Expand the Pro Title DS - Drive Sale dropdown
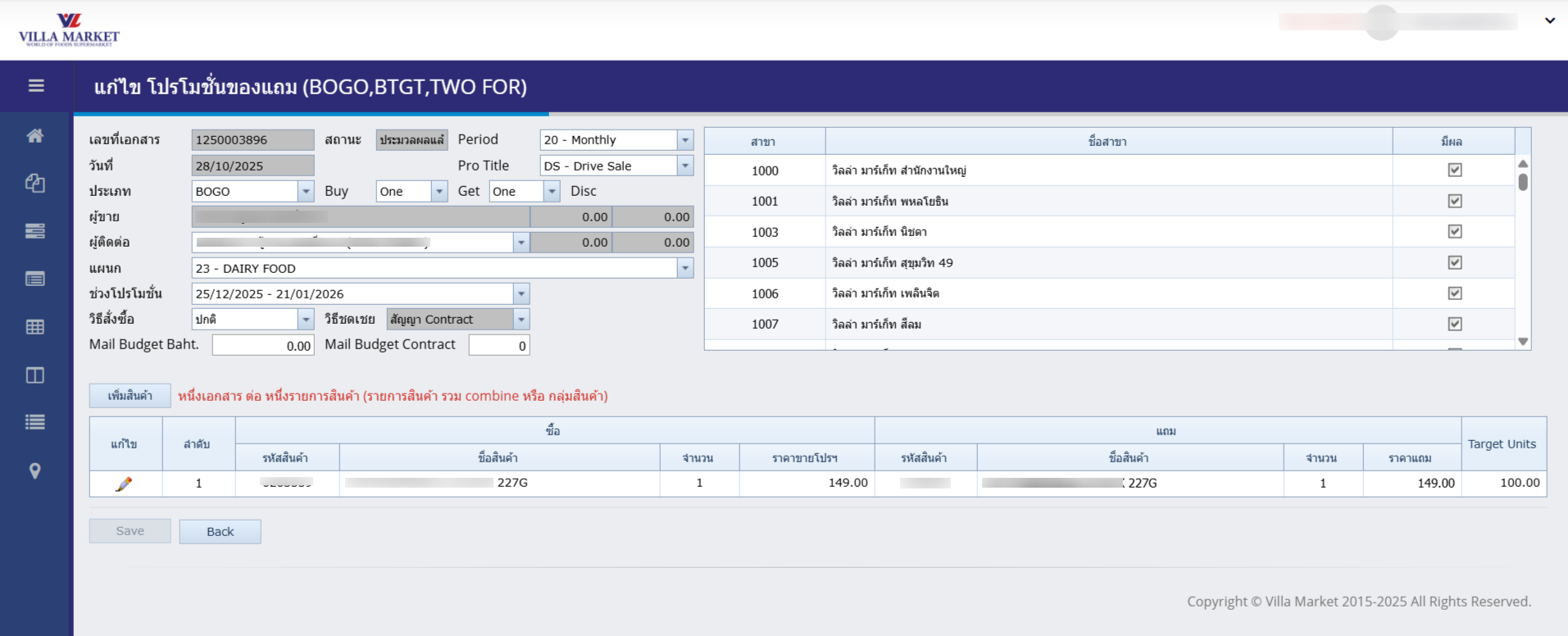Screen dimensions: 1568x636 (685, 166)
